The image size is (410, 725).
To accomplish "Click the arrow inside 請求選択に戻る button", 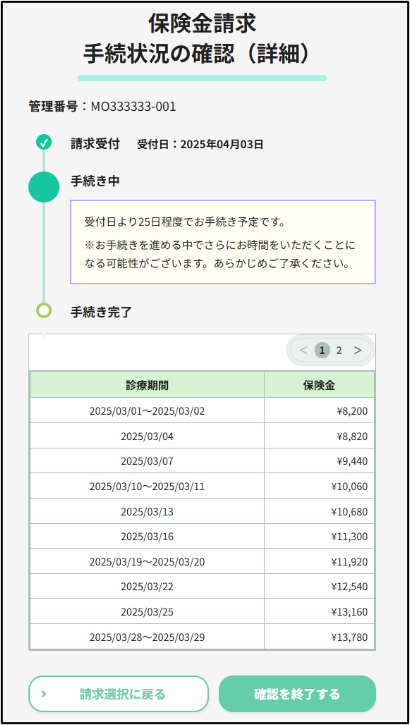I will pyautogui.click(x=44, y=694).
